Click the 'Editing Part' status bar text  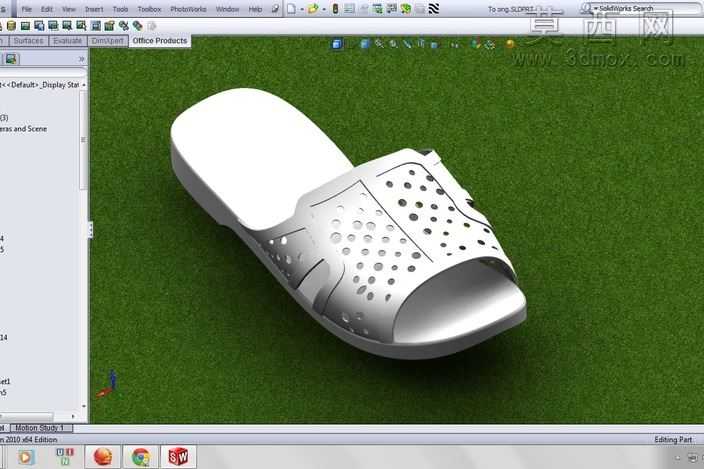[673, 439]
